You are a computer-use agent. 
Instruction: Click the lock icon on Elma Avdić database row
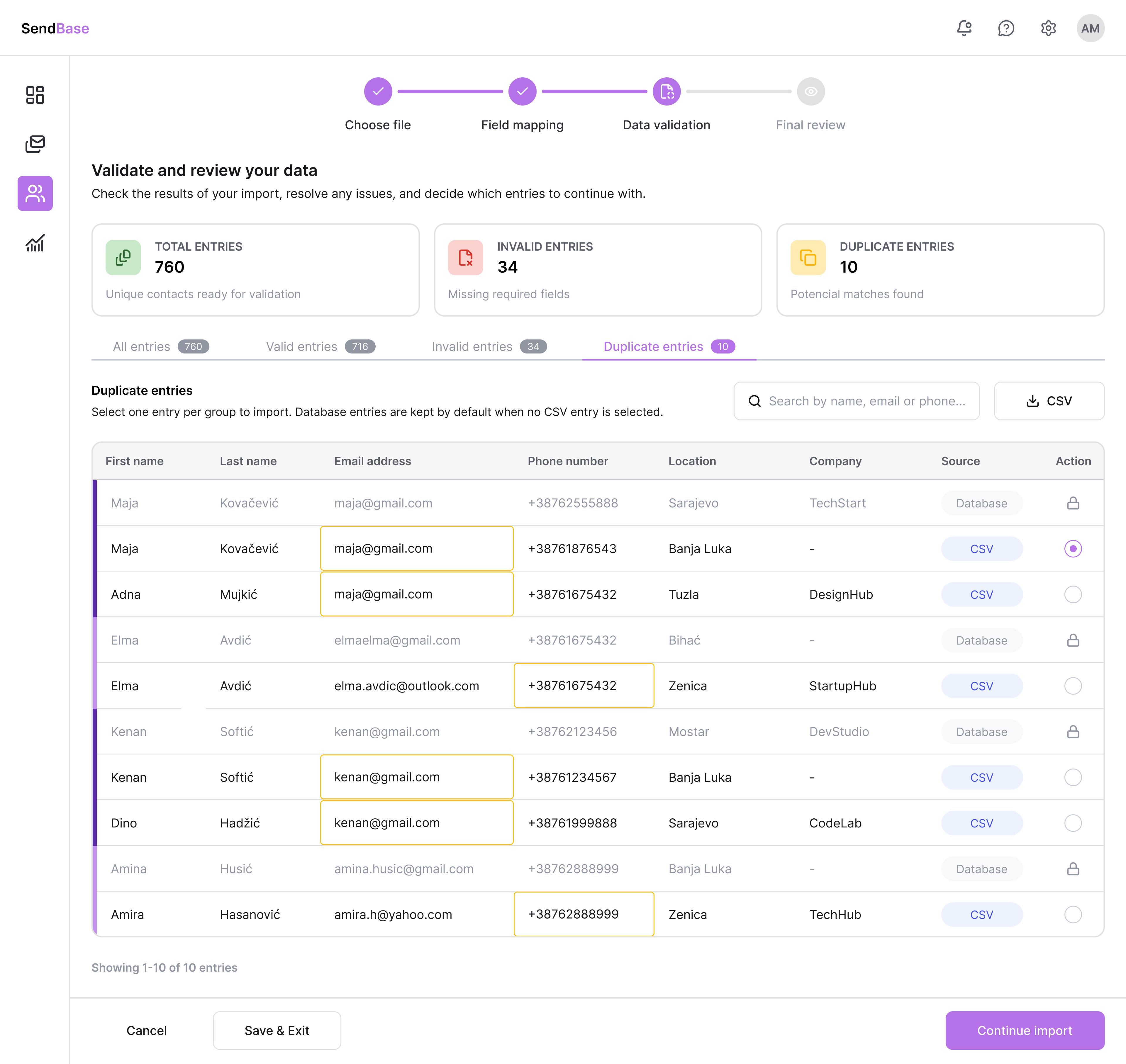click(1073, 640)
